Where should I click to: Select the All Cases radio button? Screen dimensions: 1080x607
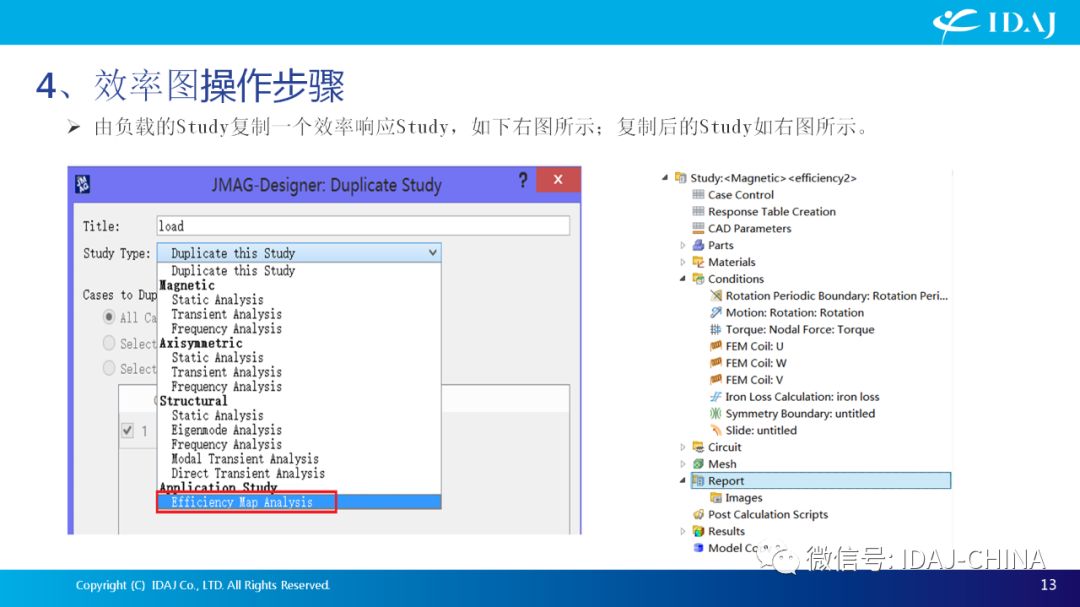[x=109, y=317]
